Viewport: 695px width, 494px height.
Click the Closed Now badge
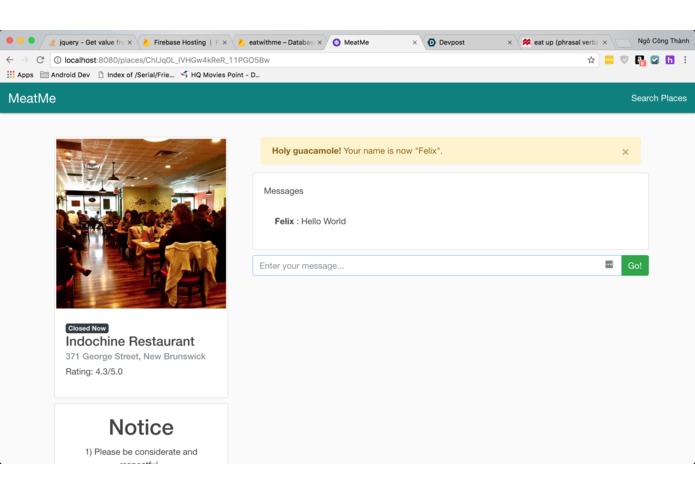pos(87,328)
